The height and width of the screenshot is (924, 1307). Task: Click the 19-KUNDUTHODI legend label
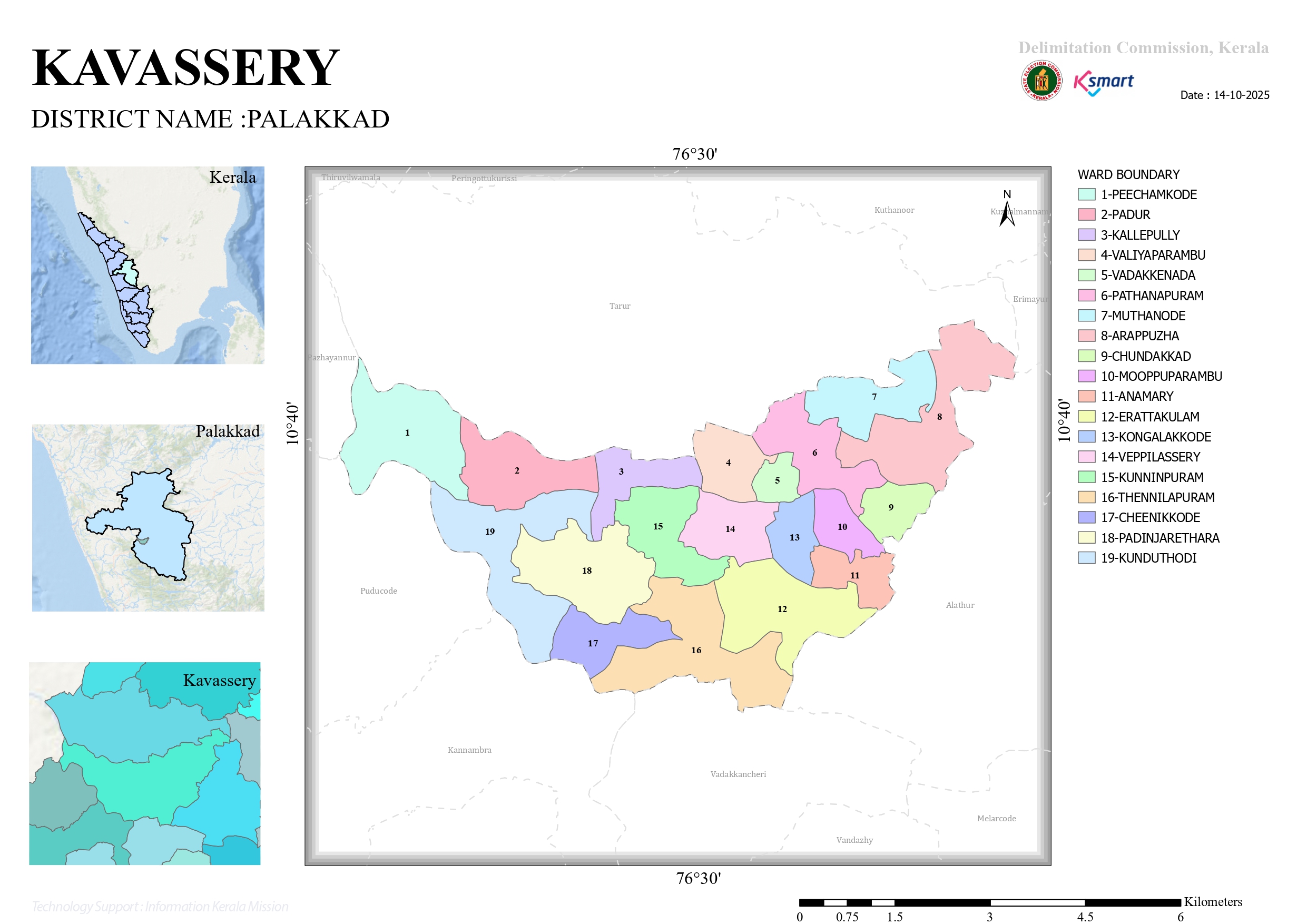coord(1148,558)
